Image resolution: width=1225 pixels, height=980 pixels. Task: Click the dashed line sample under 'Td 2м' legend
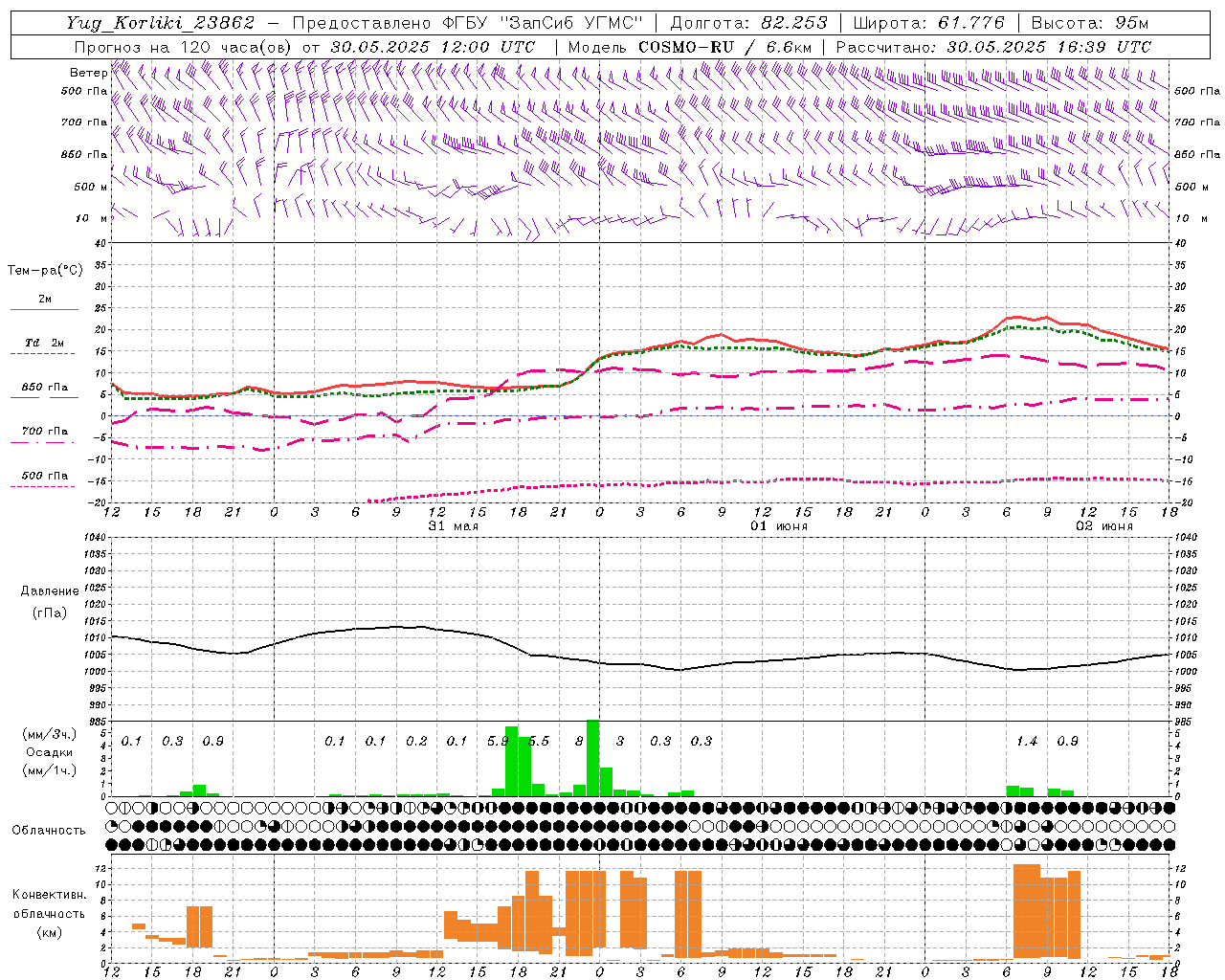[44, 354]
